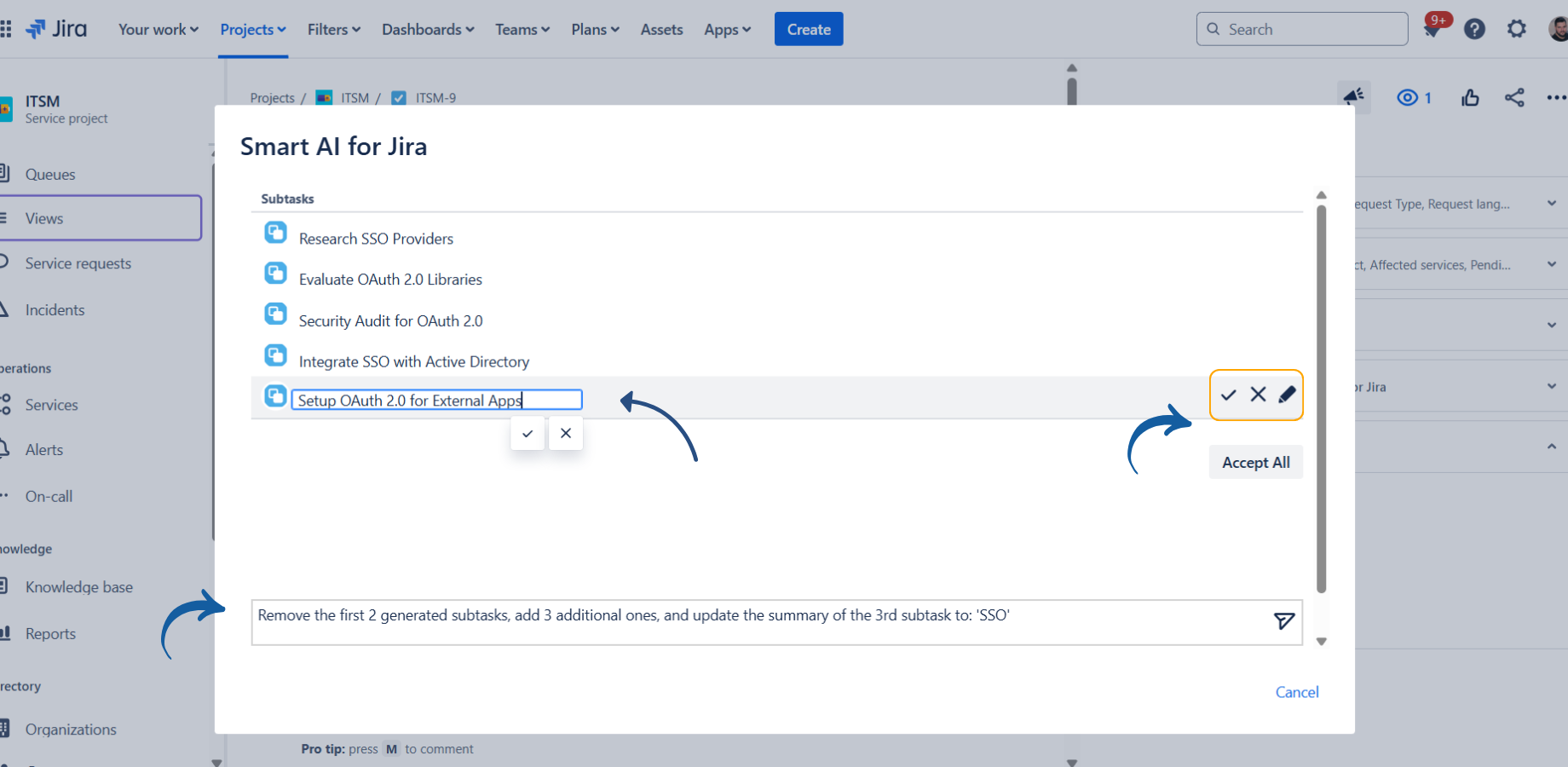Open Dashboards dropdown menu
1568x767 pixels.
click(x=428, y=29)
